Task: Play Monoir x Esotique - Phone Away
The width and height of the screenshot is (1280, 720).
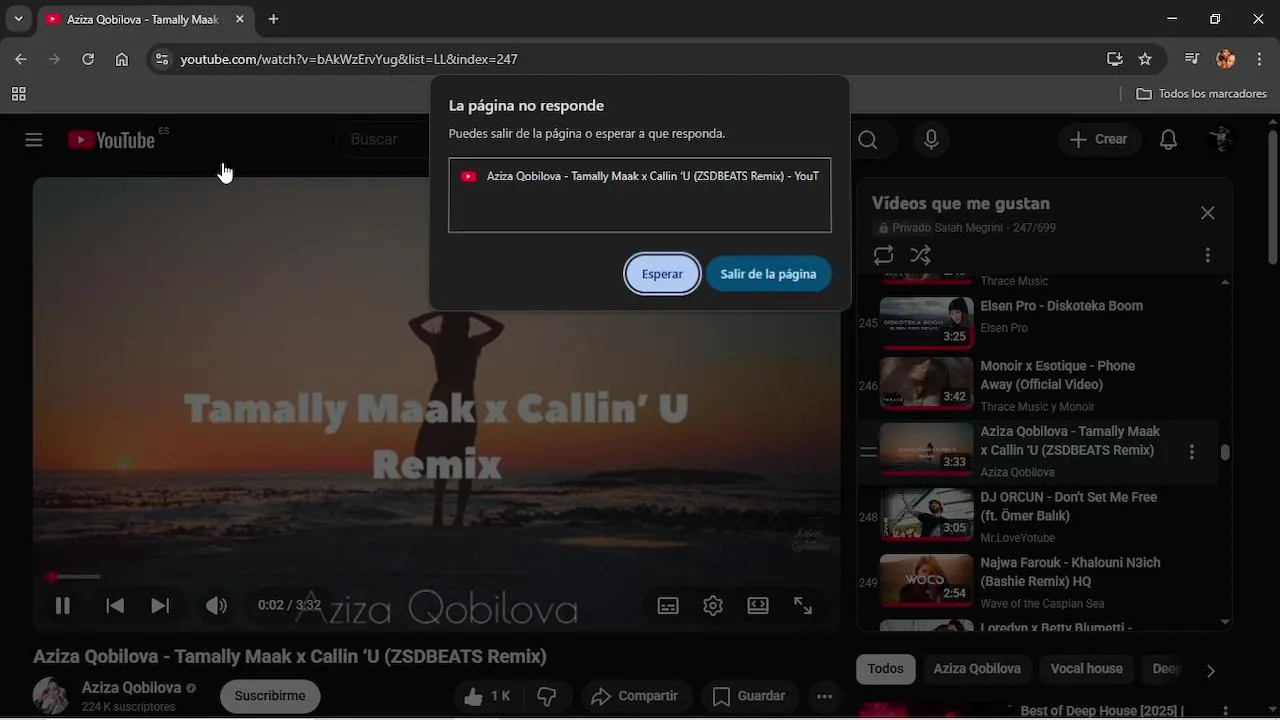Action: (1057, 375)
